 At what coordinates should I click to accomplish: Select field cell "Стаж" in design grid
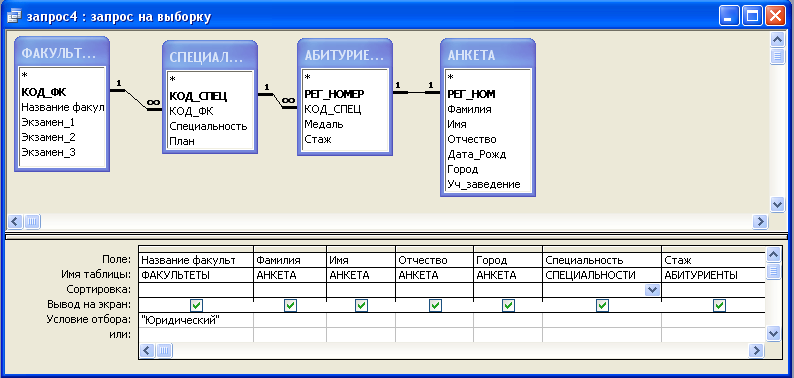point(713,260)
